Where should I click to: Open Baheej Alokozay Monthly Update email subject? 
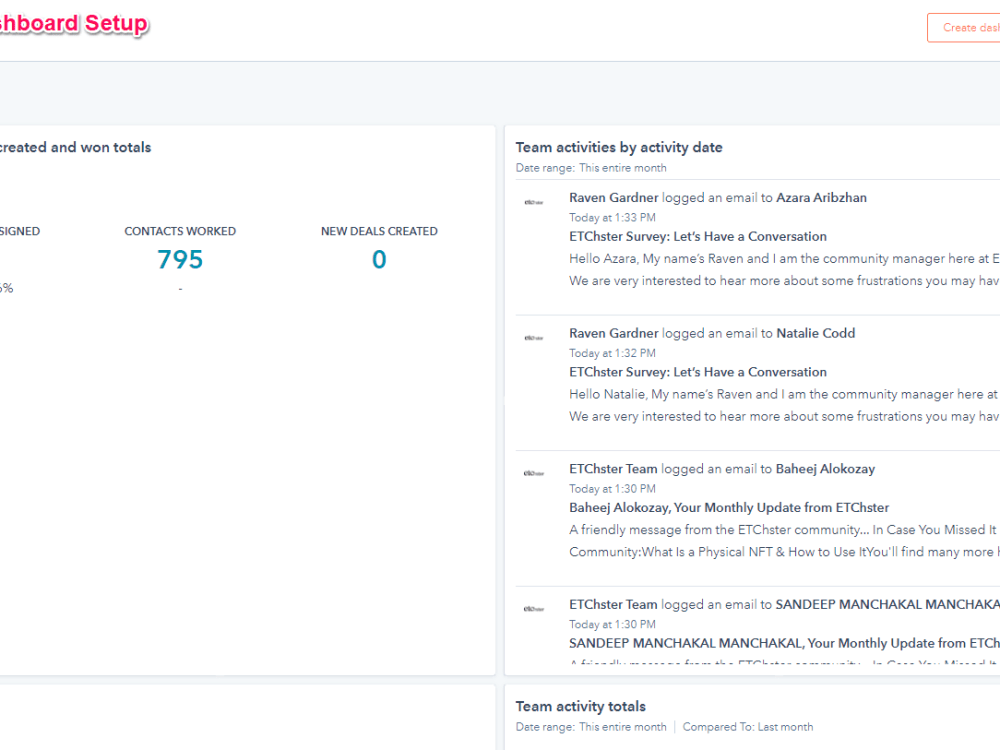click(x=729, y=508)
